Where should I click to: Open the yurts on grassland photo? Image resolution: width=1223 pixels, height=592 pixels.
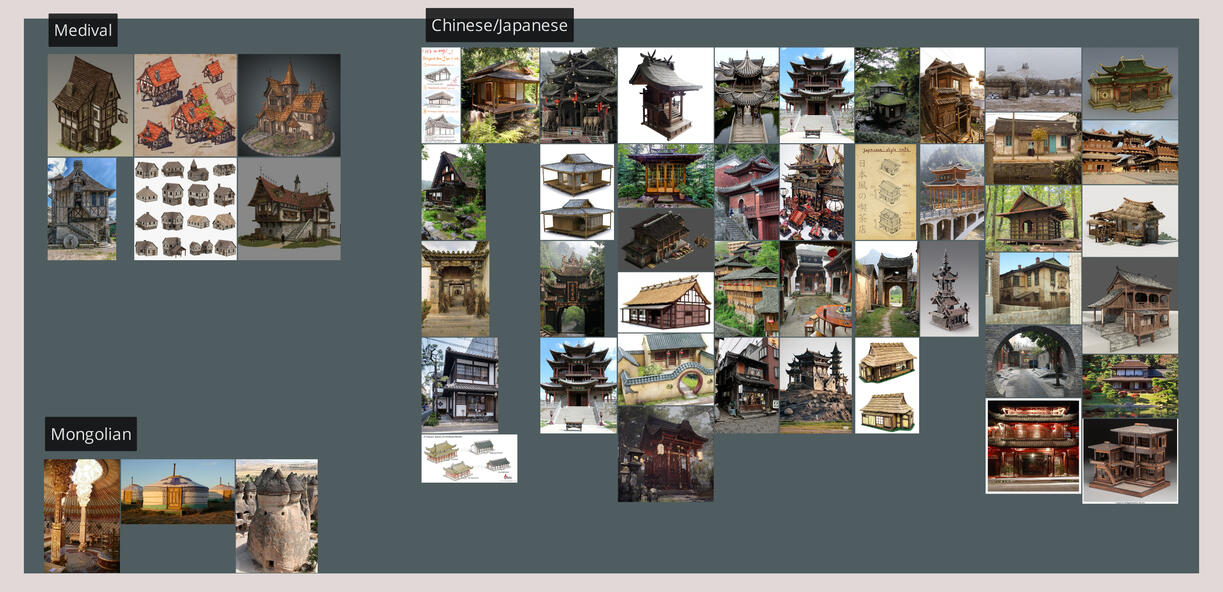pyautogui.click(x=178, y=491)
